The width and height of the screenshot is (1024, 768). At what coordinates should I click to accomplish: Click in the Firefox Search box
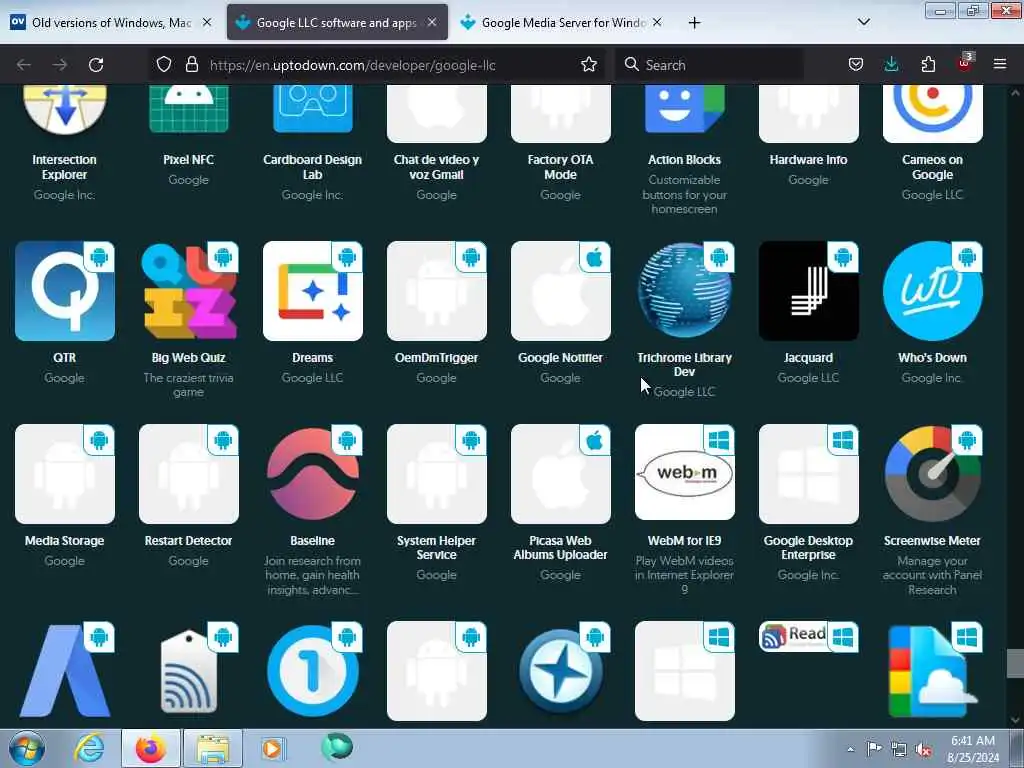point(710,65)
